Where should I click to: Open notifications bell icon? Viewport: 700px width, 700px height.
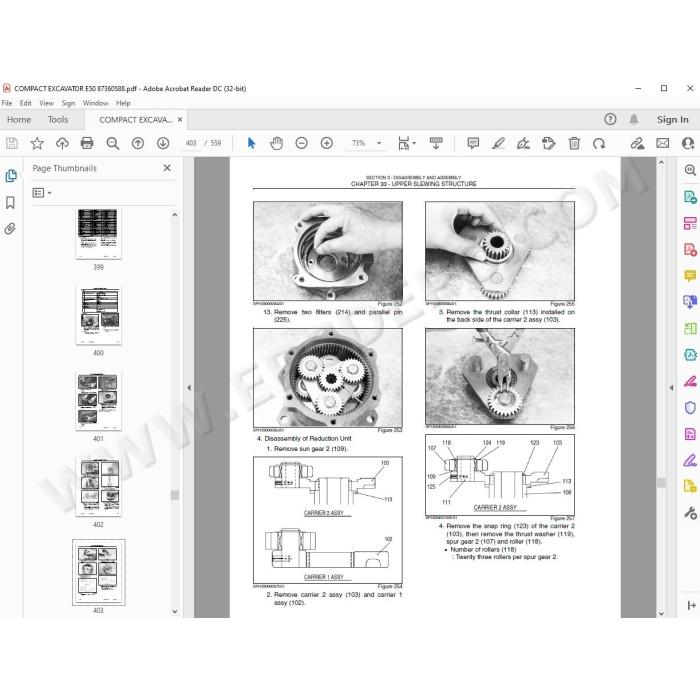(634, 119)
